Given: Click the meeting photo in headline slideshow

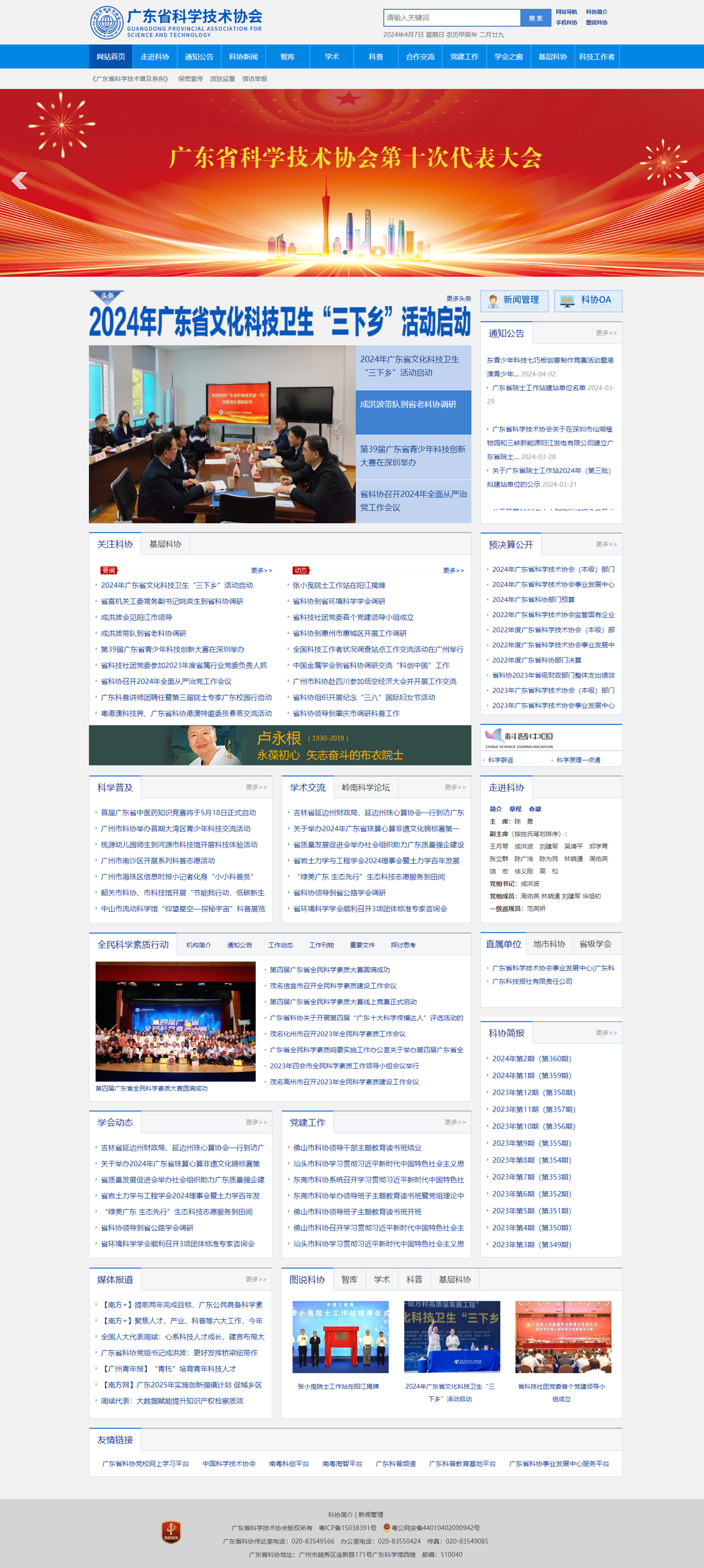Looking at the screenshot, I should click(222, 434).
